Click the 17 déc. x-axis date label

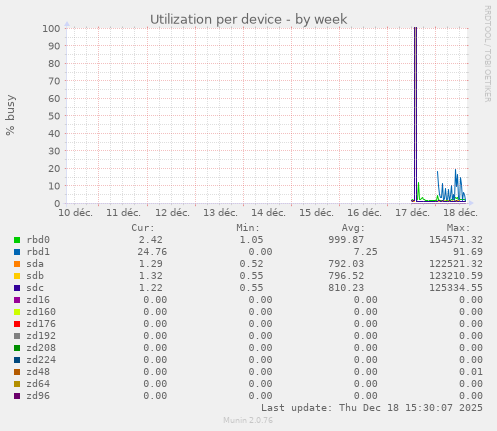click(x=412, y=213)
